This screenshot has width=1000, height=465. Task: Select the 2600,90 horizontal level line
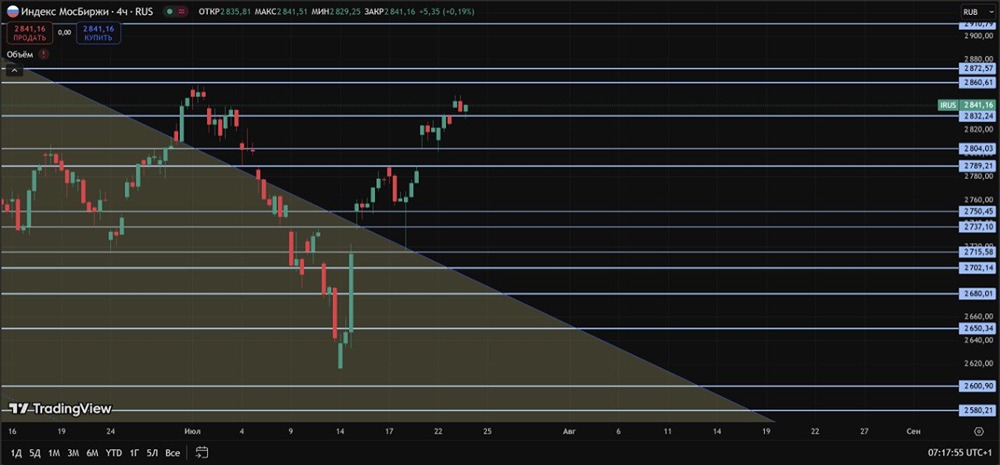(x=478, y=386)
